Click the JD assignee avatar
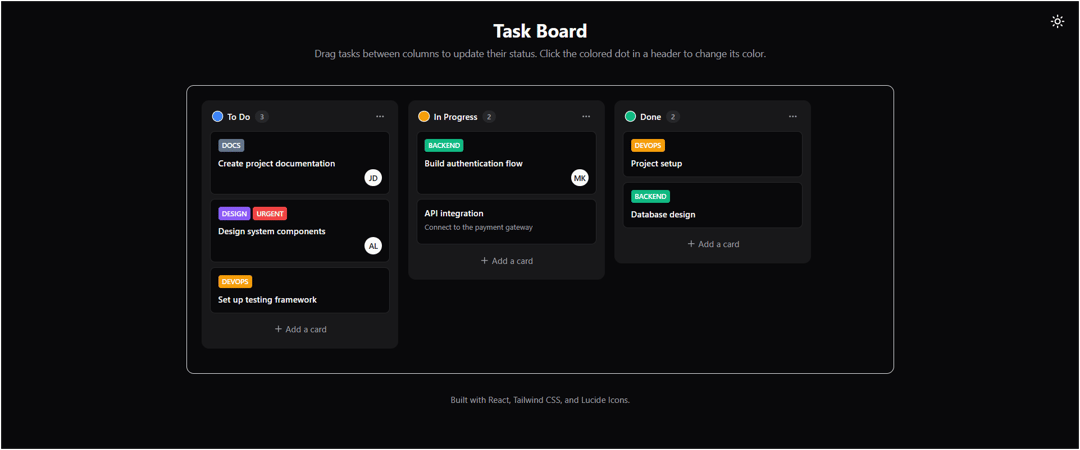Image resolution: width=1080 pixels, height=450 pixels. 373,178
